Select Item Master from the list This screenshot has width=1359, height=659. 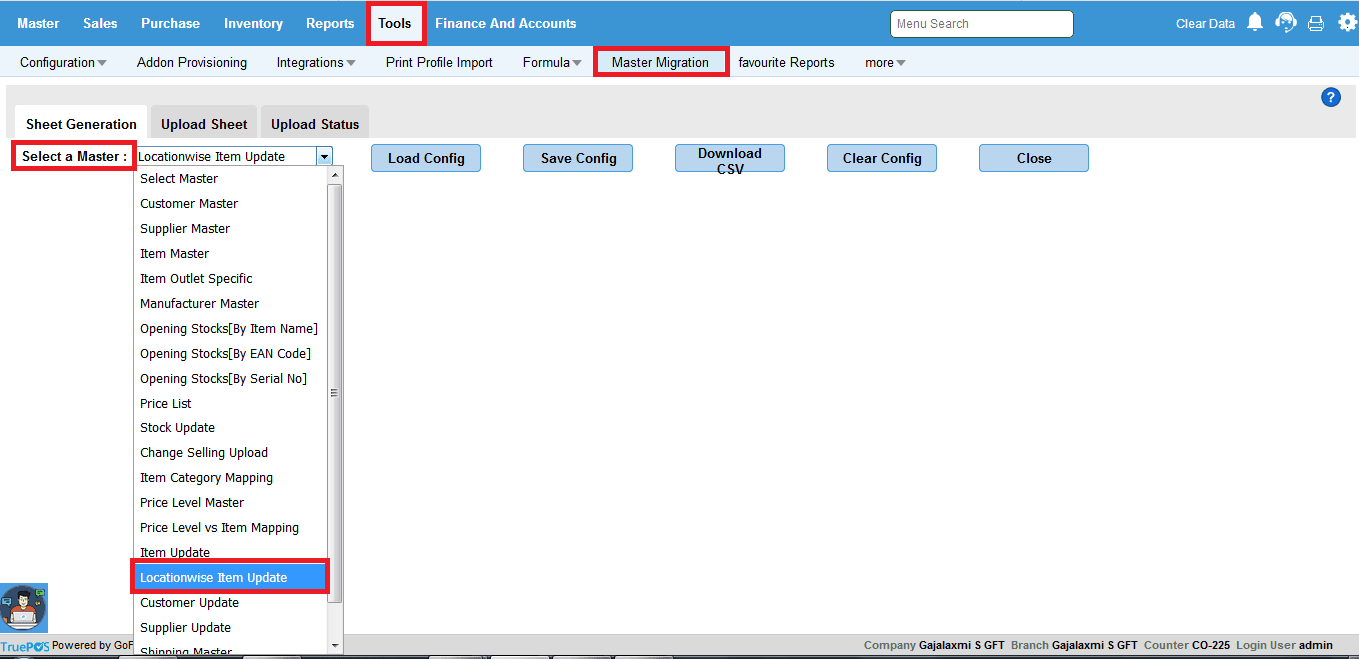point(231,253)
